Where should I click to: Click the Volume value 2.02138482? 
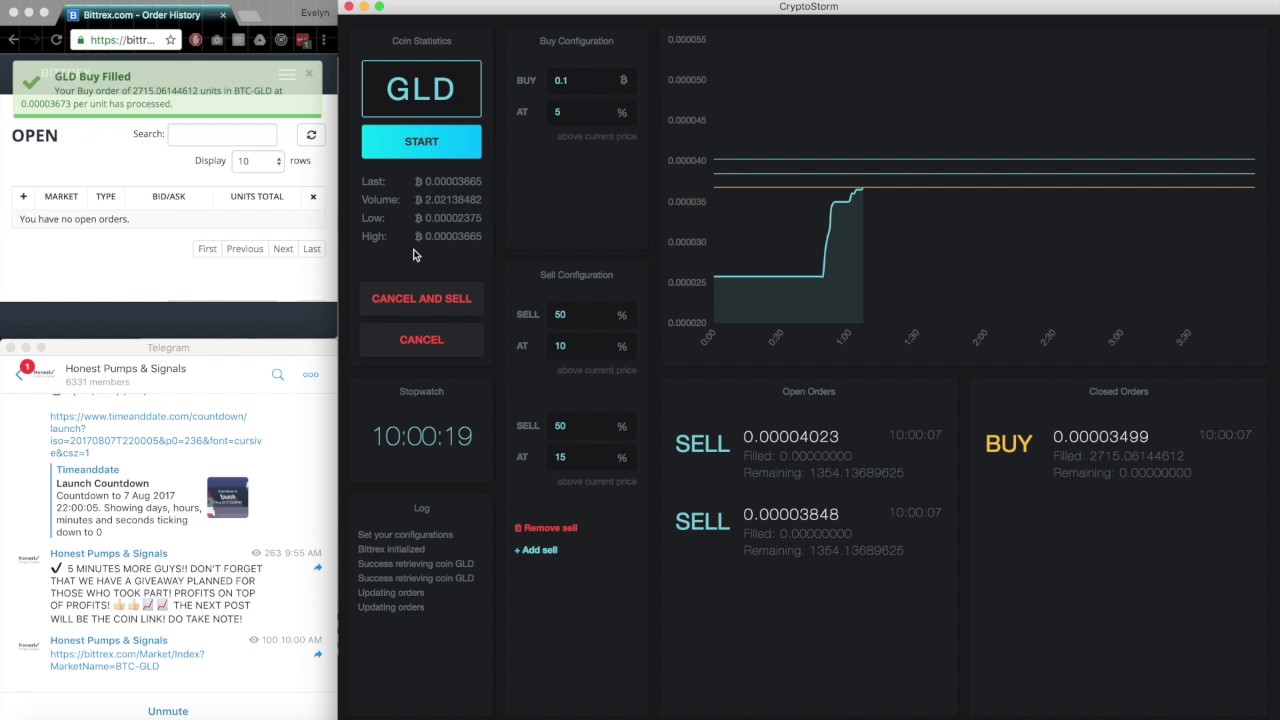point(448,200)
